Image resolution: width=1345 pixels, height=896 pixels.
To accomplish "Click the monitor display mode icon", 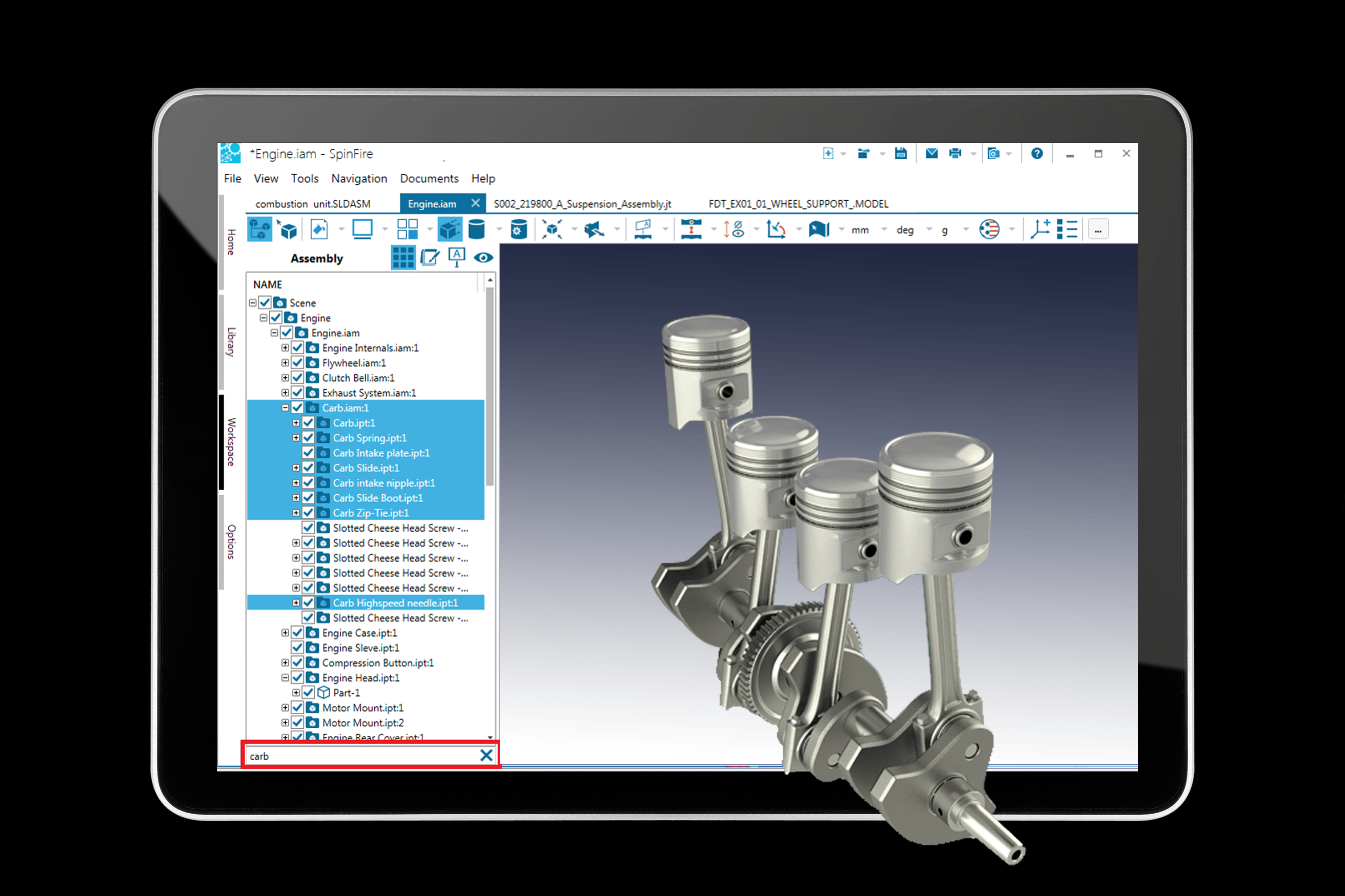I will [x=362, y=230].
